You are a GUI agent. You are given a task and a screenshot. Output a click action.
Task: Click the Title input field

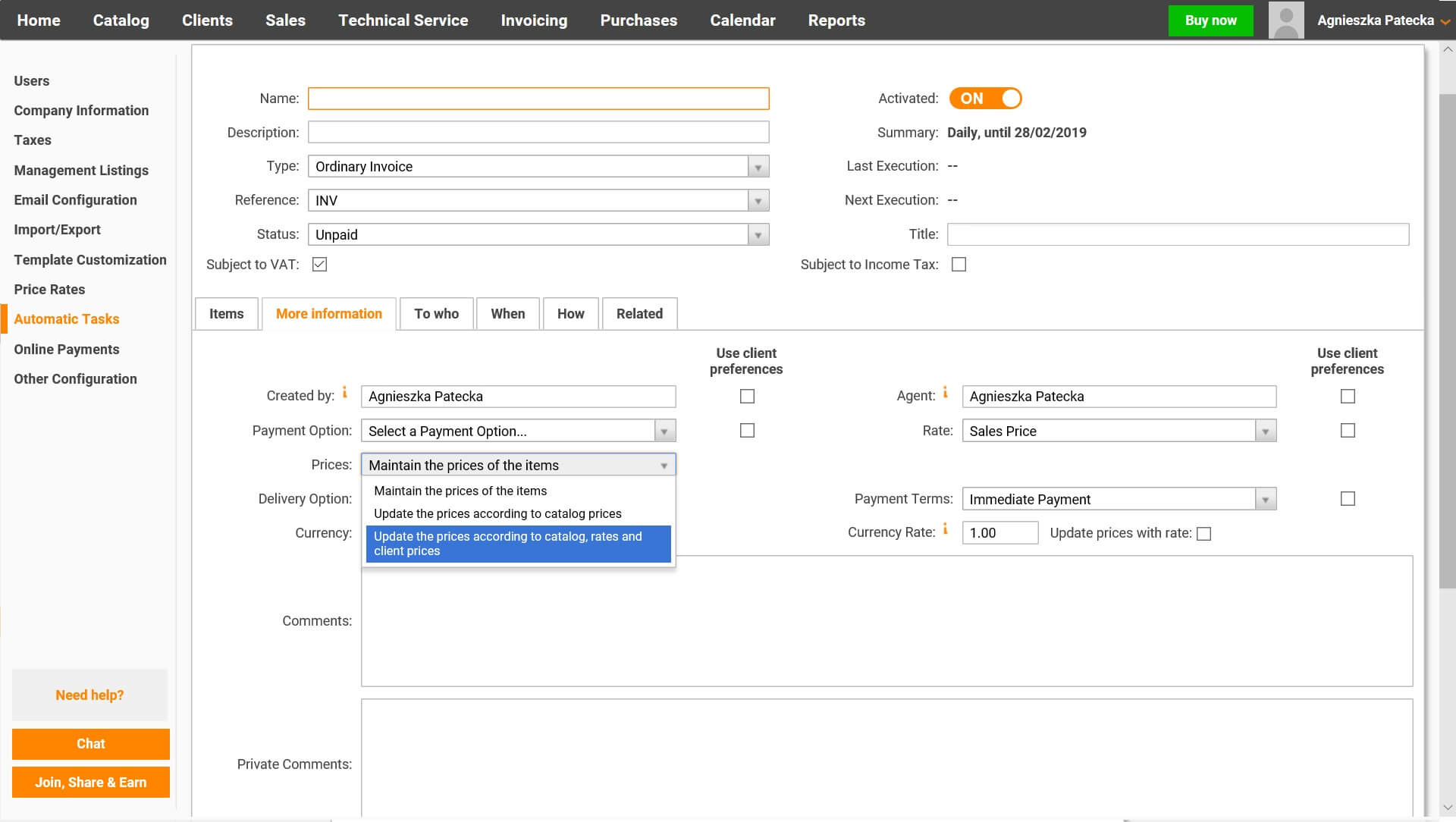[1178, 234]
